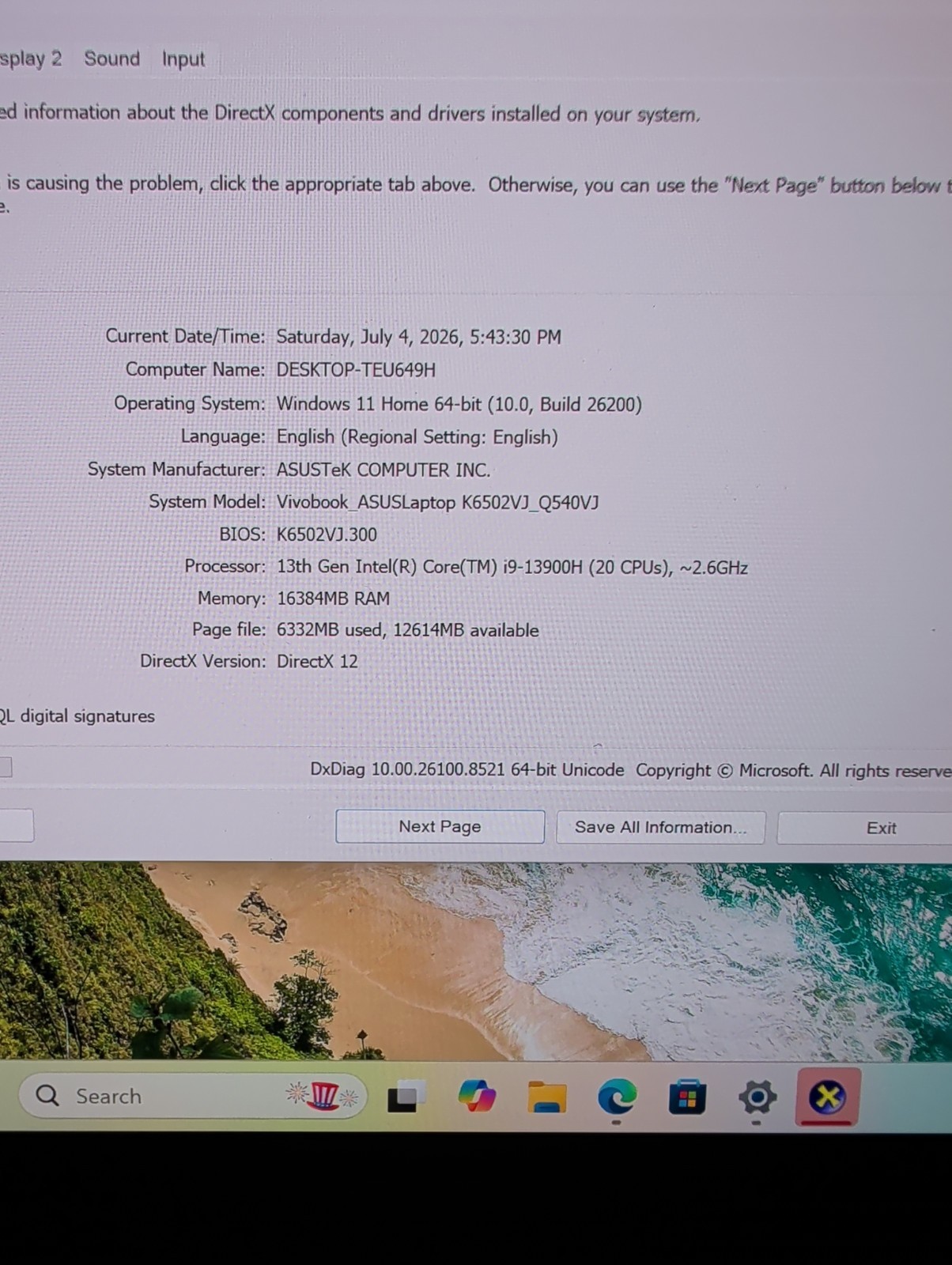Click the processor i9-13900H value
Image resolution: width=952 pixels, height=1265 pixels.
pyautogui.click(x=512, y=567)
